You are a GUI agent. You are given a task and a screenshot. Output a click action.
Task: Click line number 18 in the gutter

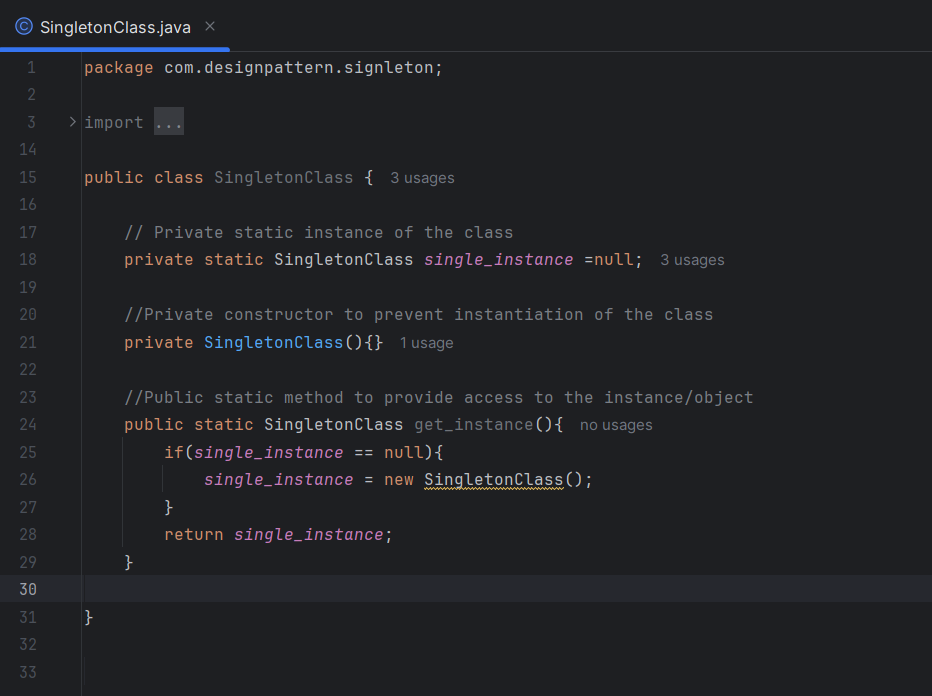pos(31,259)
